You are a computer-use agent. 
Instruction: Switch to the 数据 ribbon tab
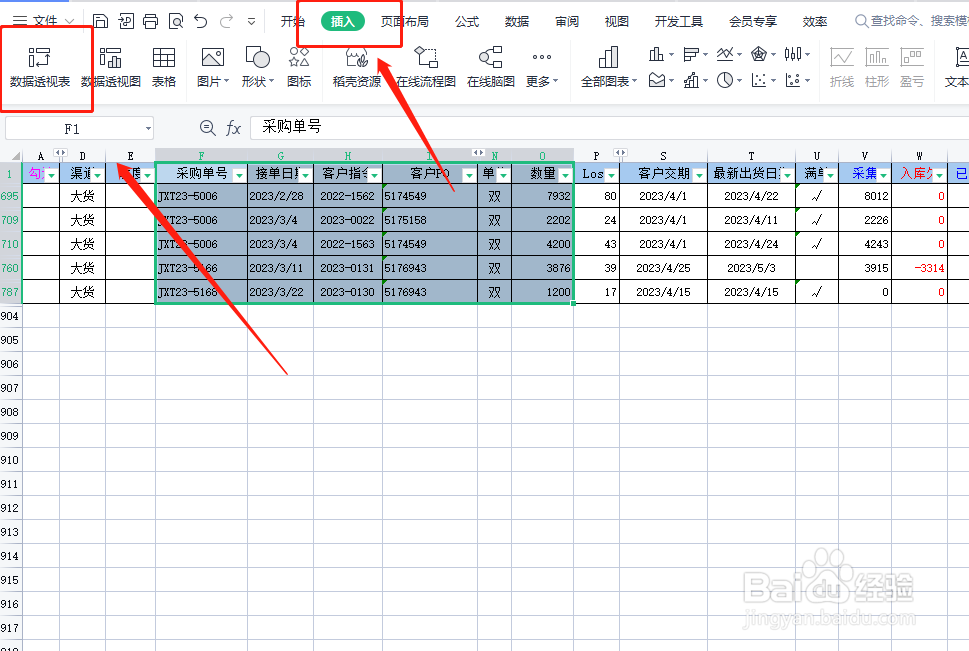(x=517, y=18)
